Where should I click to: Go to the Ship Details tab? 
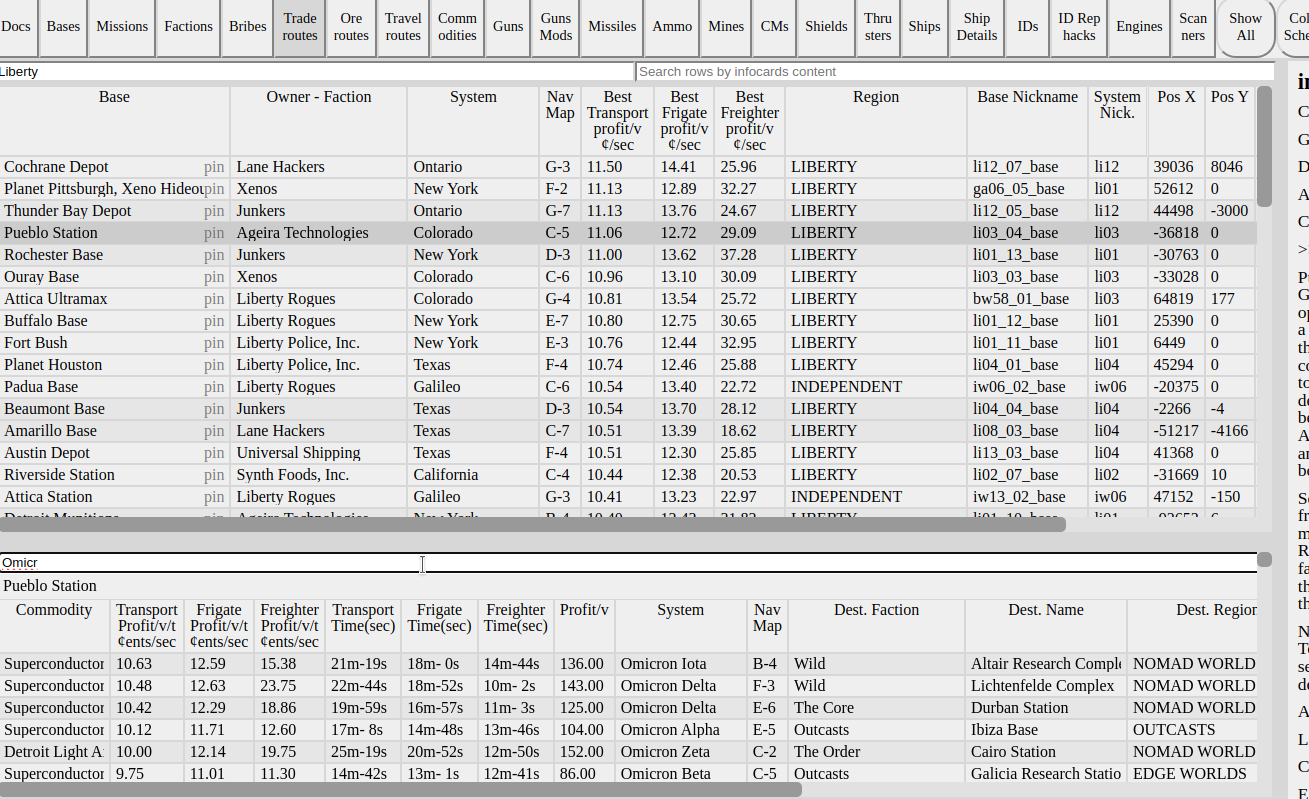click(976, 27)
